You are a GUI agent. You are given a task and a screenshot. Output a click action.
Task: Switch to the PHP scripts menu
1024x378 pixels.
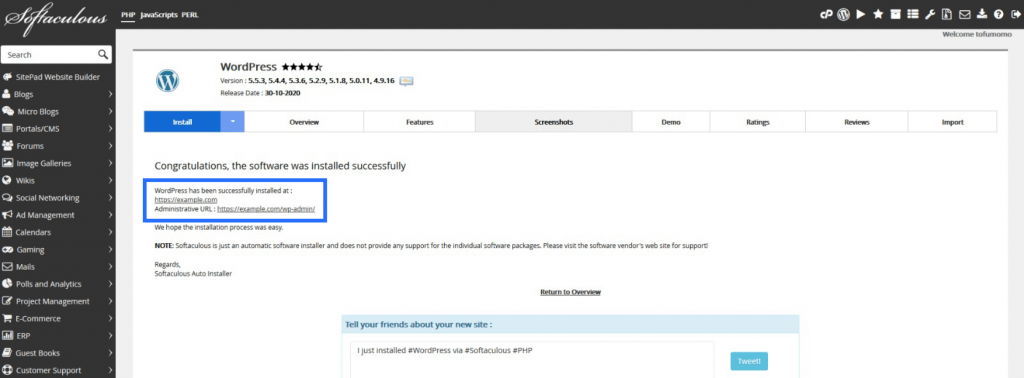click(x=128, y=14)
